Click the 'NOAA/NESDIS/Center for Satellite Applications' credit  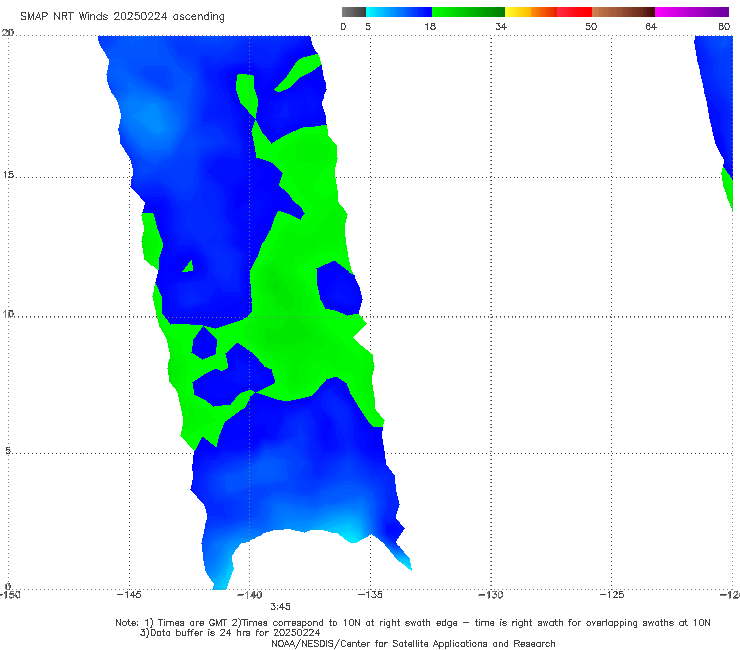pyautogui.click(x=413, y=644)
